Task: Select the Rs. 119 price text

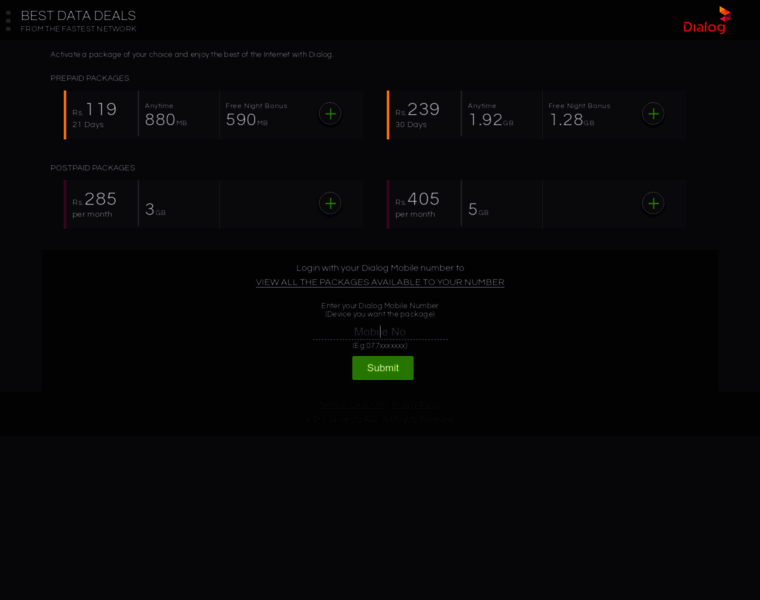Action: 95,110
